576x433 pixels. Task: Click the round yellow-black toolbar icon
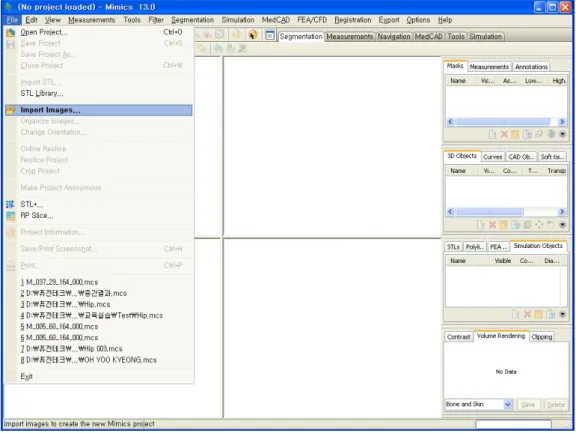click(x=253, y=35)
